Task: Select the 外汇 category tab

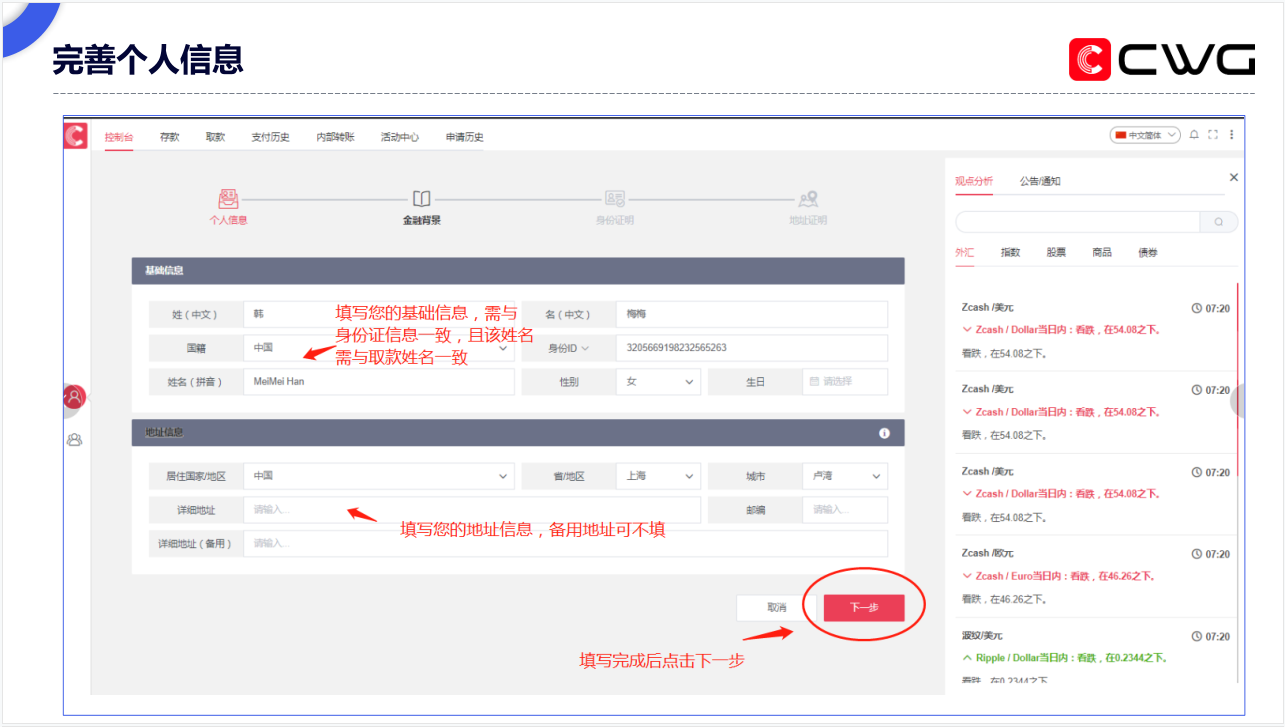Action: [x=964, y=253]
